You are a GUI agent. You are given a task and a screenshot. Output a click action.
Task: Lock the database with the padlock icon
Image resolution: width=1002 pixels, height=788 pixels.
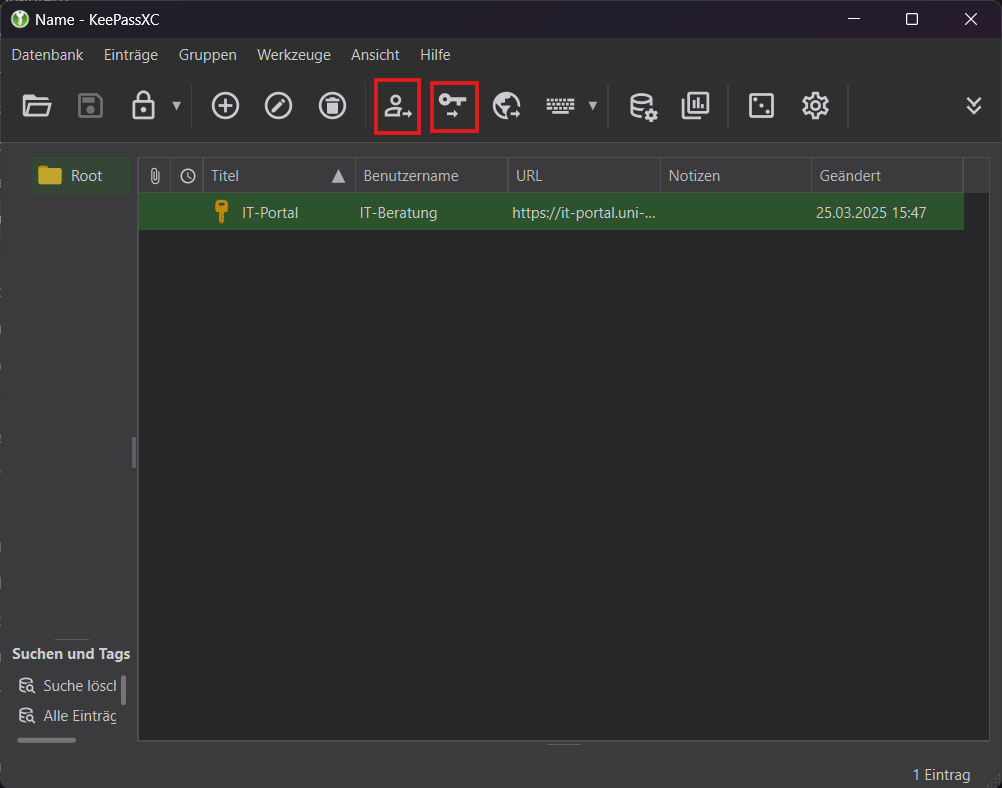[x=143, y=106]
